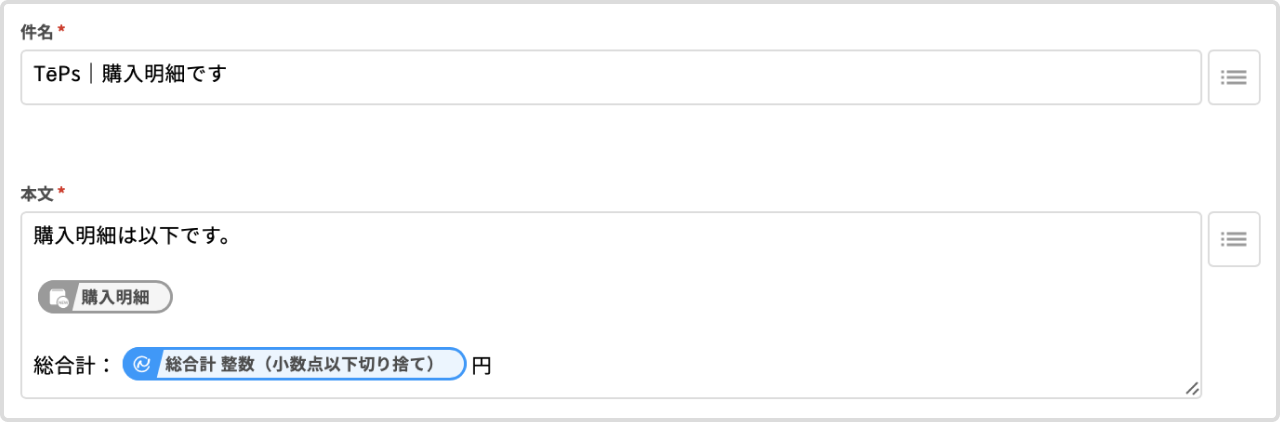
Task: Click the blue formula icon on the 総合計 chip
Action: [141, 364]
